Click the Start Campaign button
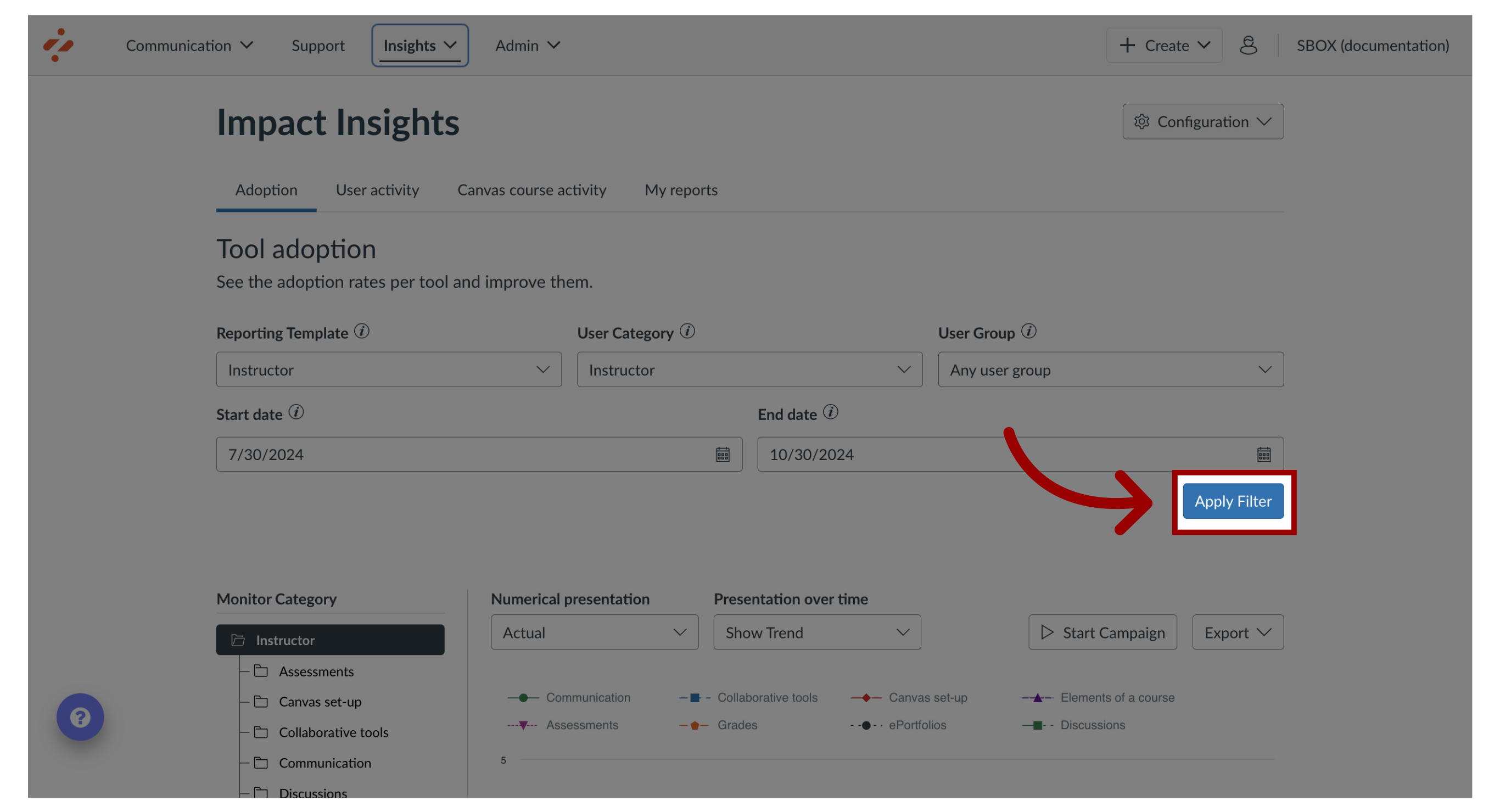1500x812 pixels. [x=1102, y=632]
